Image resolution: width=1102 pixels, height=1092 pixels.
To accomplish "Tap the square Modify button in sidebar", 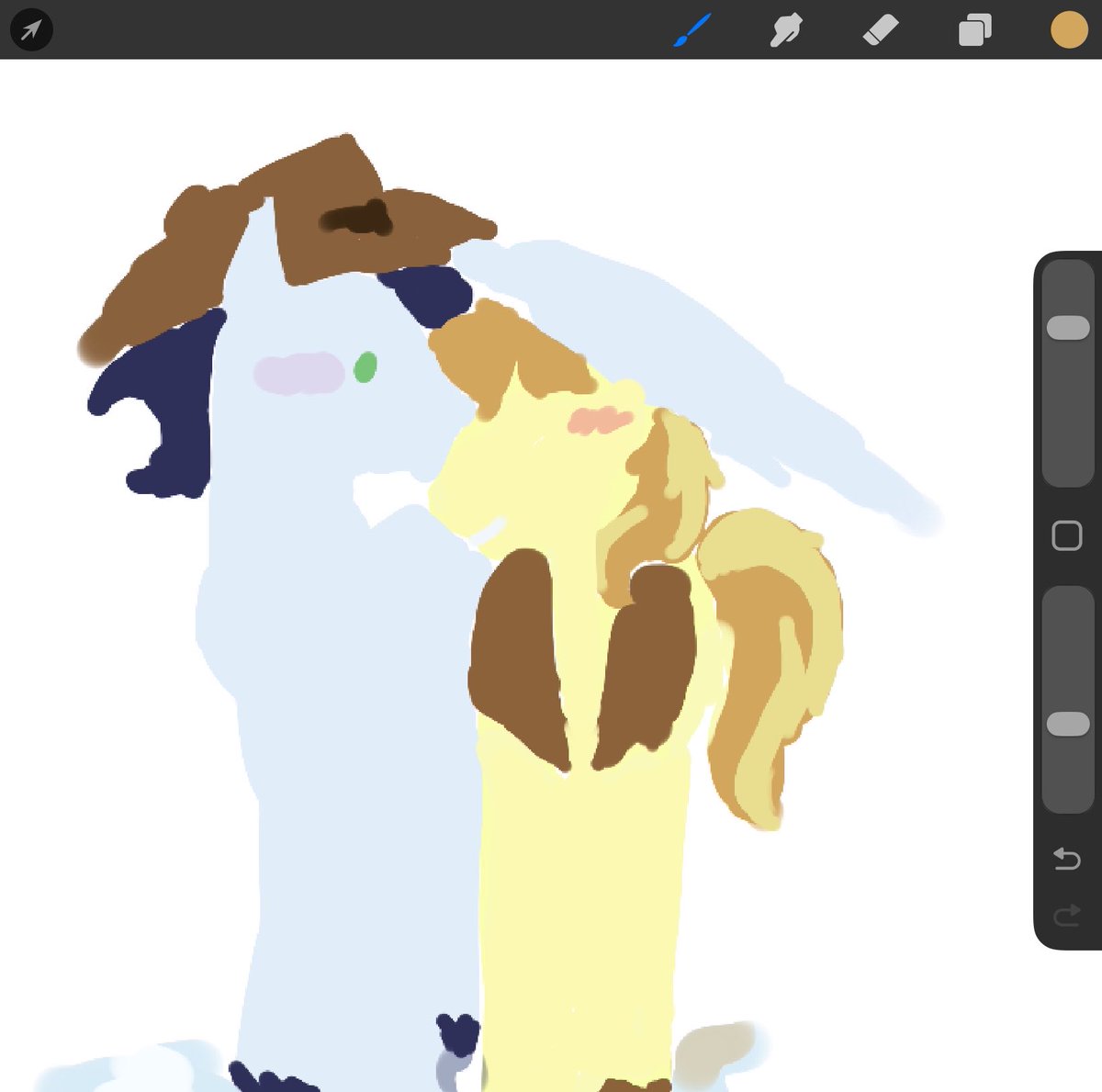I will [x=1067, y=535].
